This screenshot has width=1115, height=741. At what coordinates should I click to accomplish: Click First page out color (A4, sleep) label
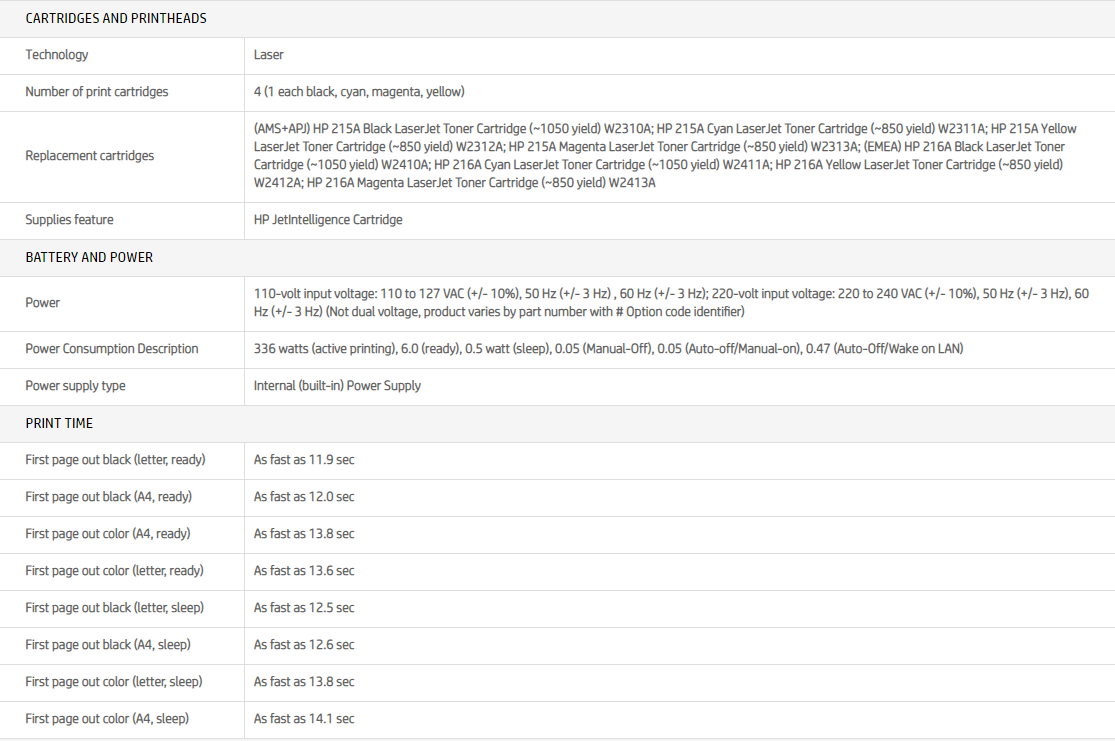108,719
